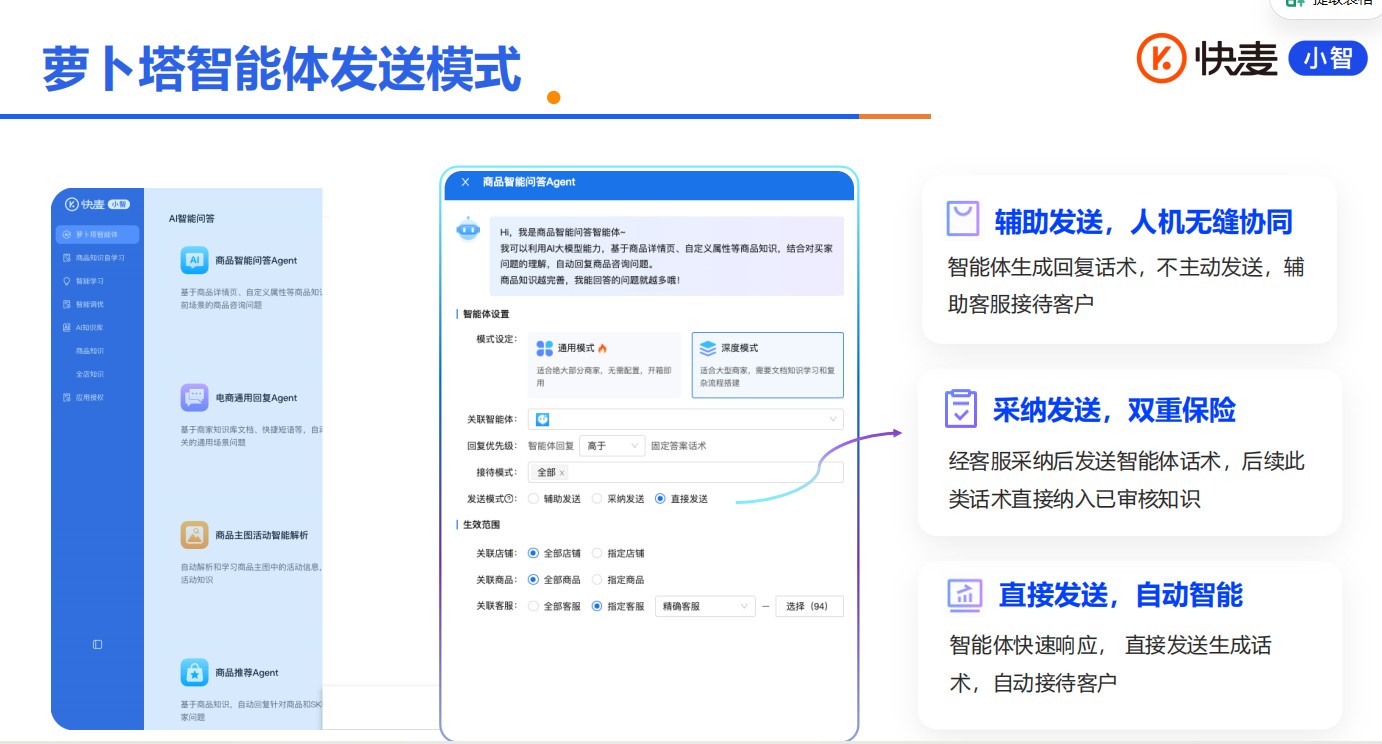Click the 智能体设置 section label

485,314
